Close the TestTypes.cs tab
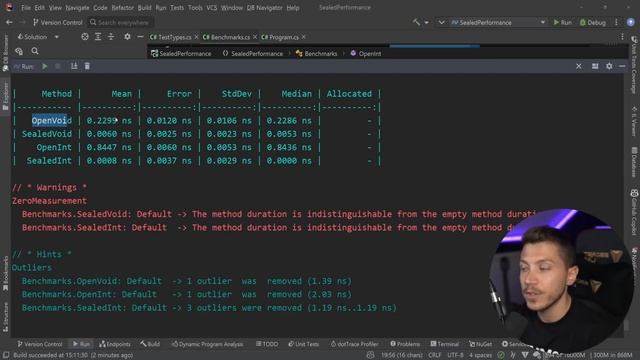 (196, 37)
